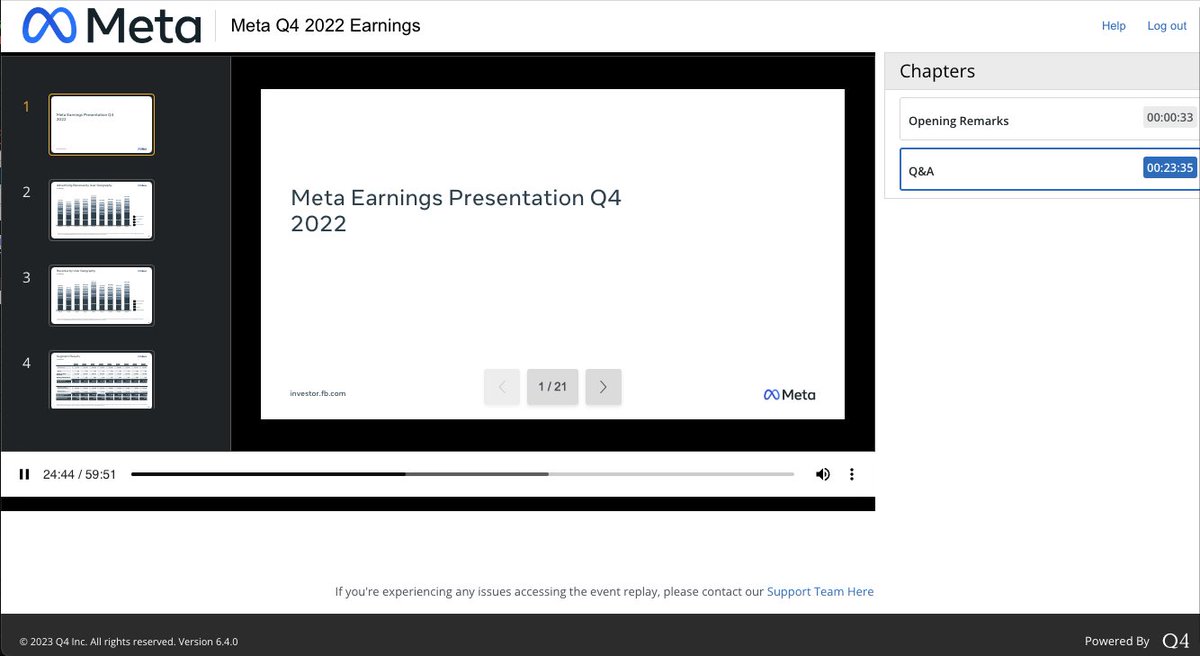Viewport: 1200px width, 656px height.
Task: Open the player's three-dot options menu
Action: coord(852,474)
